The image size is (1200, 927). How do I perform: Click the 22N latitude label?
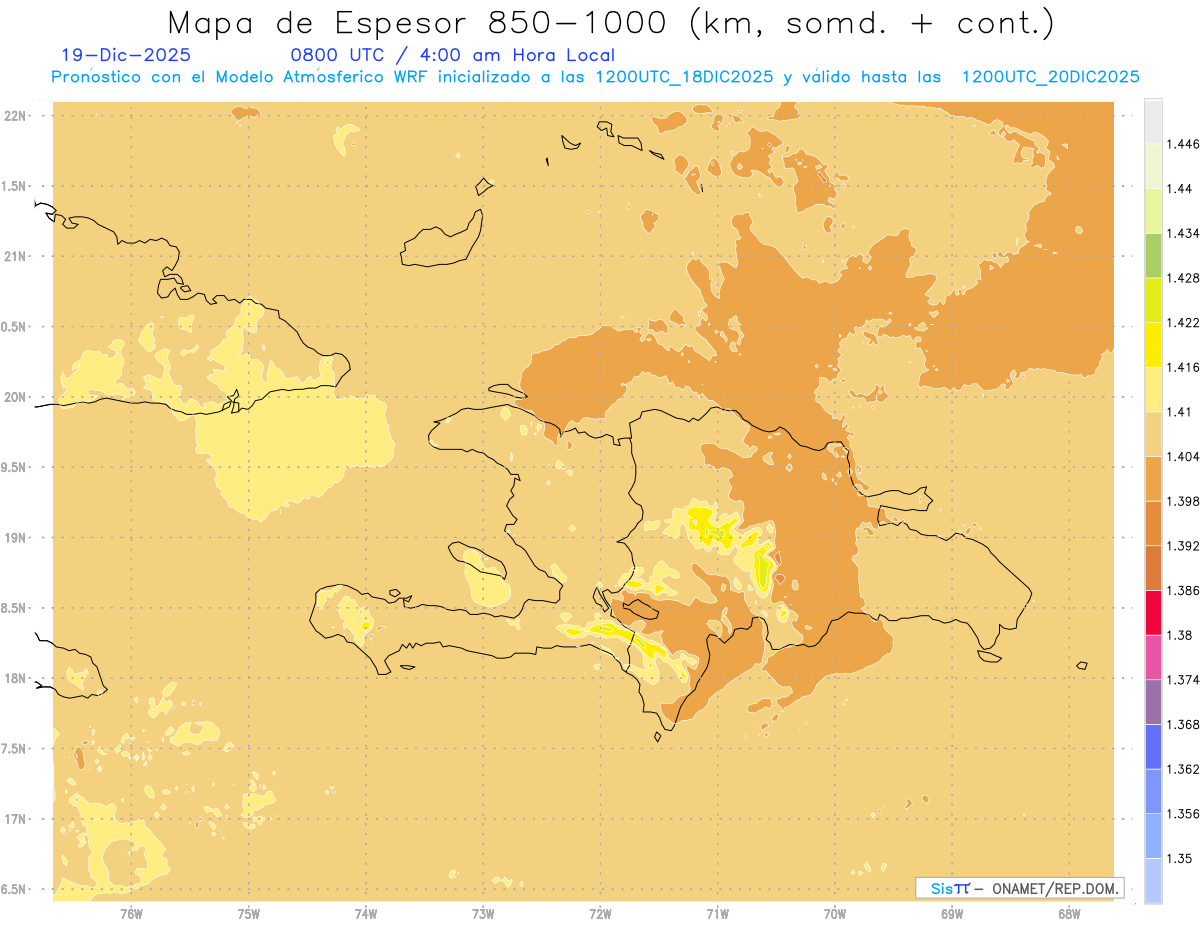(17, 115)
